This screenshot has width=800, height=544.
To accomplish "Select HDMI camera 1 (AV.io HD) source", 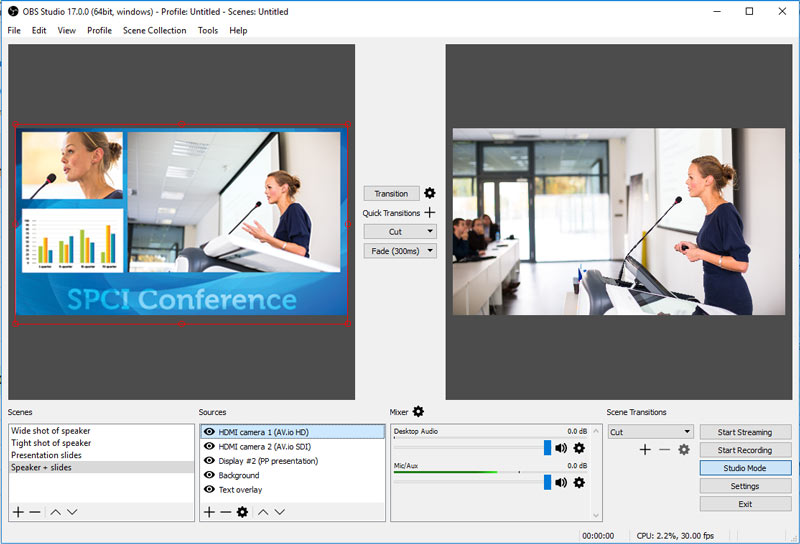I will (292, 432).
